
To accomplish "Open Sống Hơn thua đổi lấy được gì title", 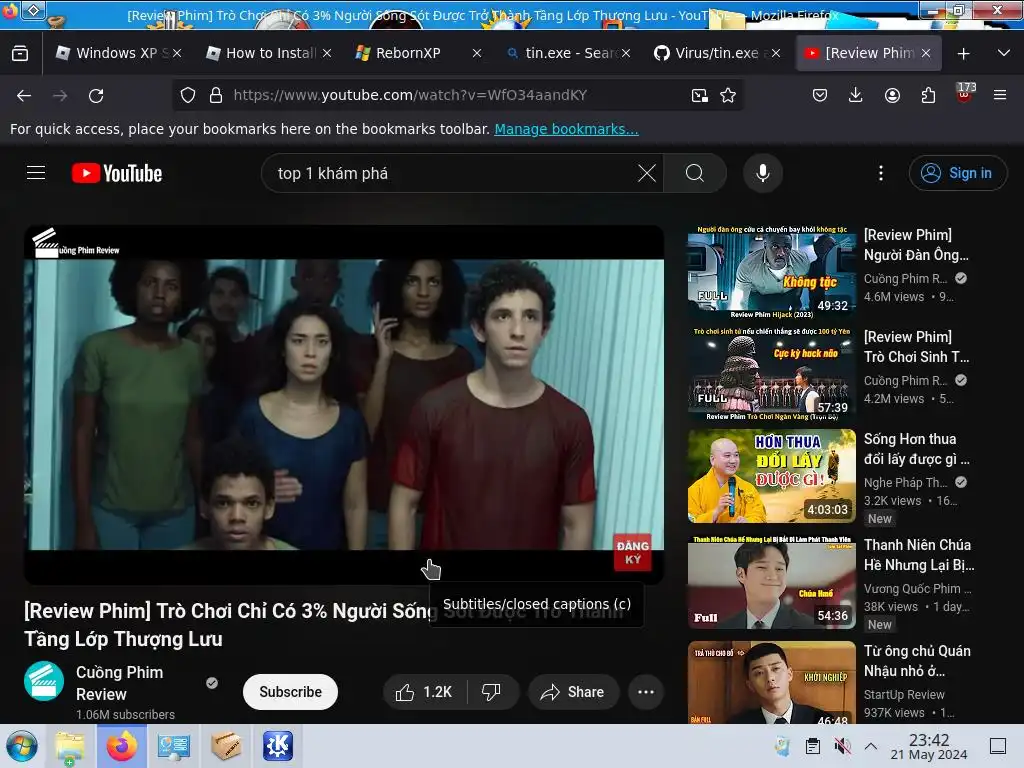I will [x=916, y=449].
